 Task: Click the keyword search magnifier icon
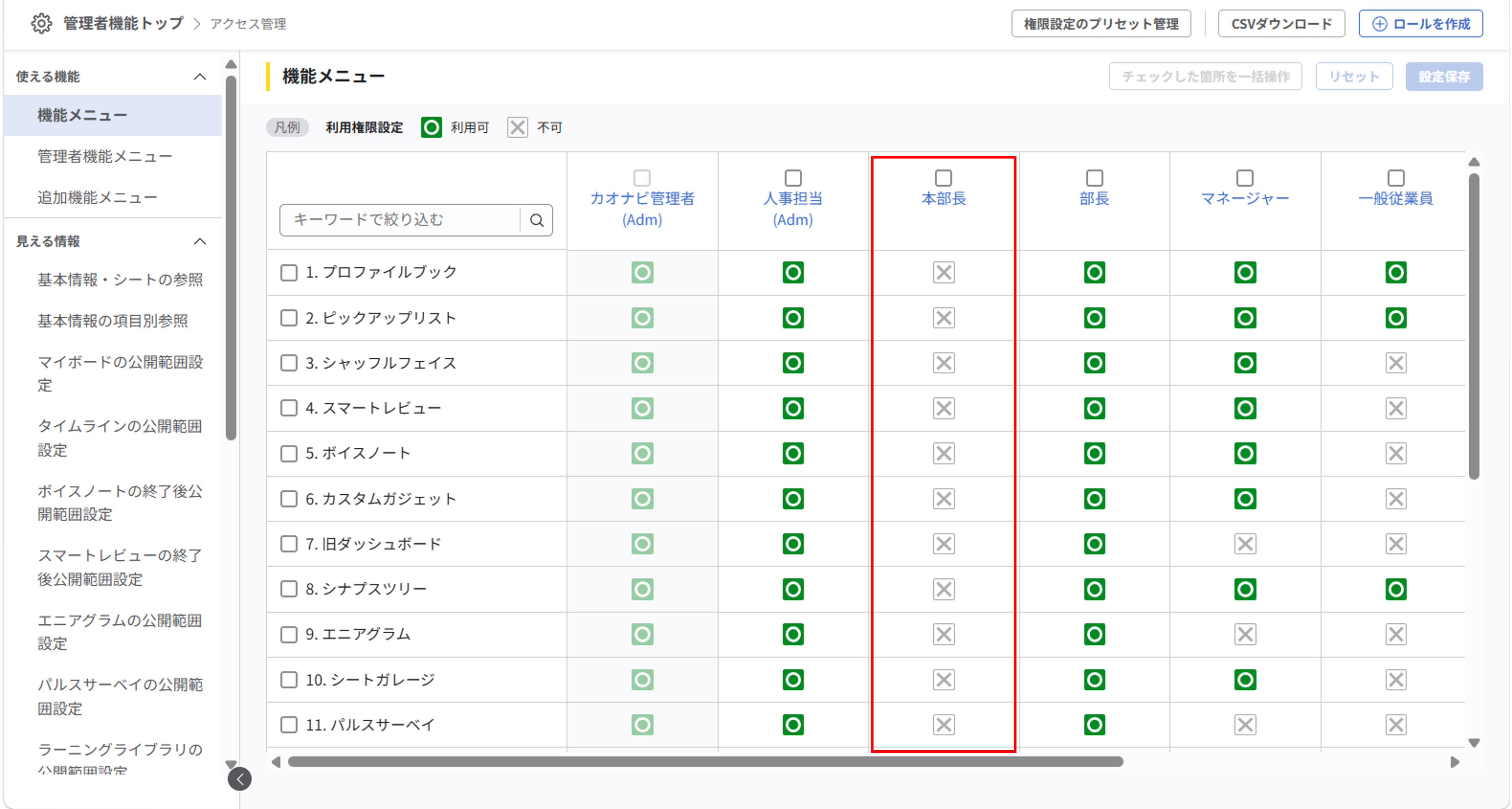tap(536, 220)
